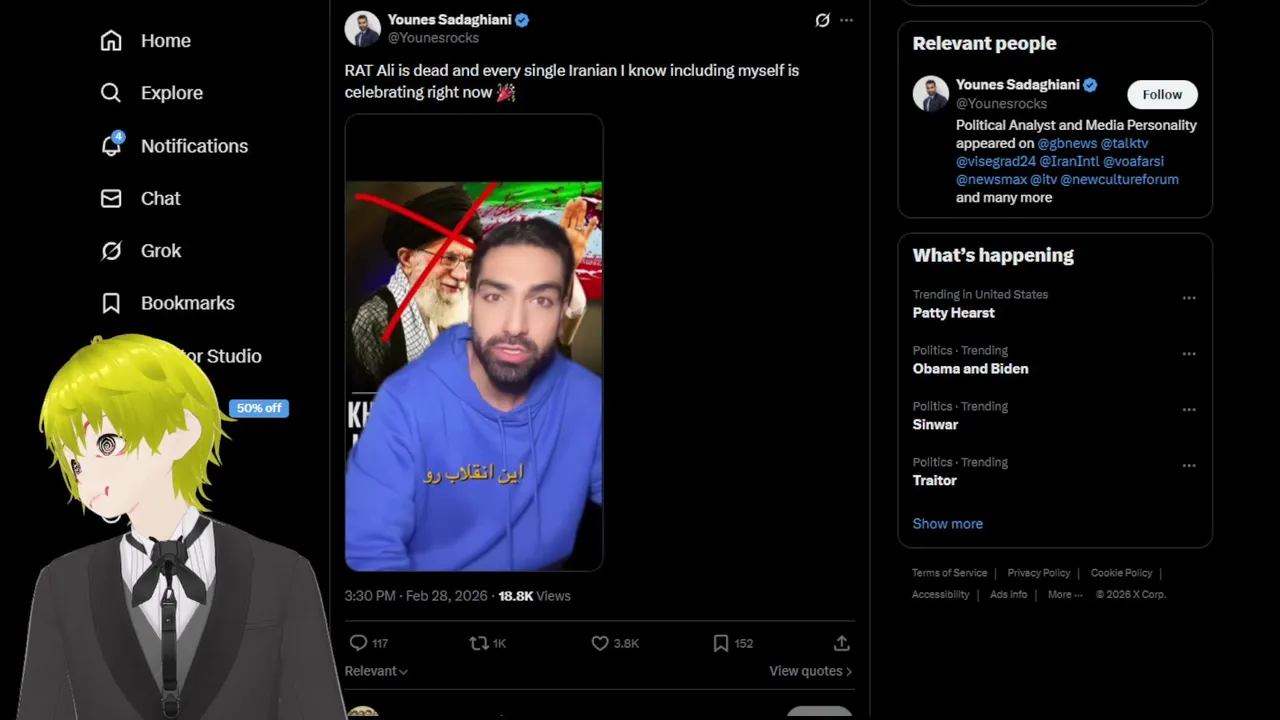Open the Chat envelope icon

click(x=111, y=198)
